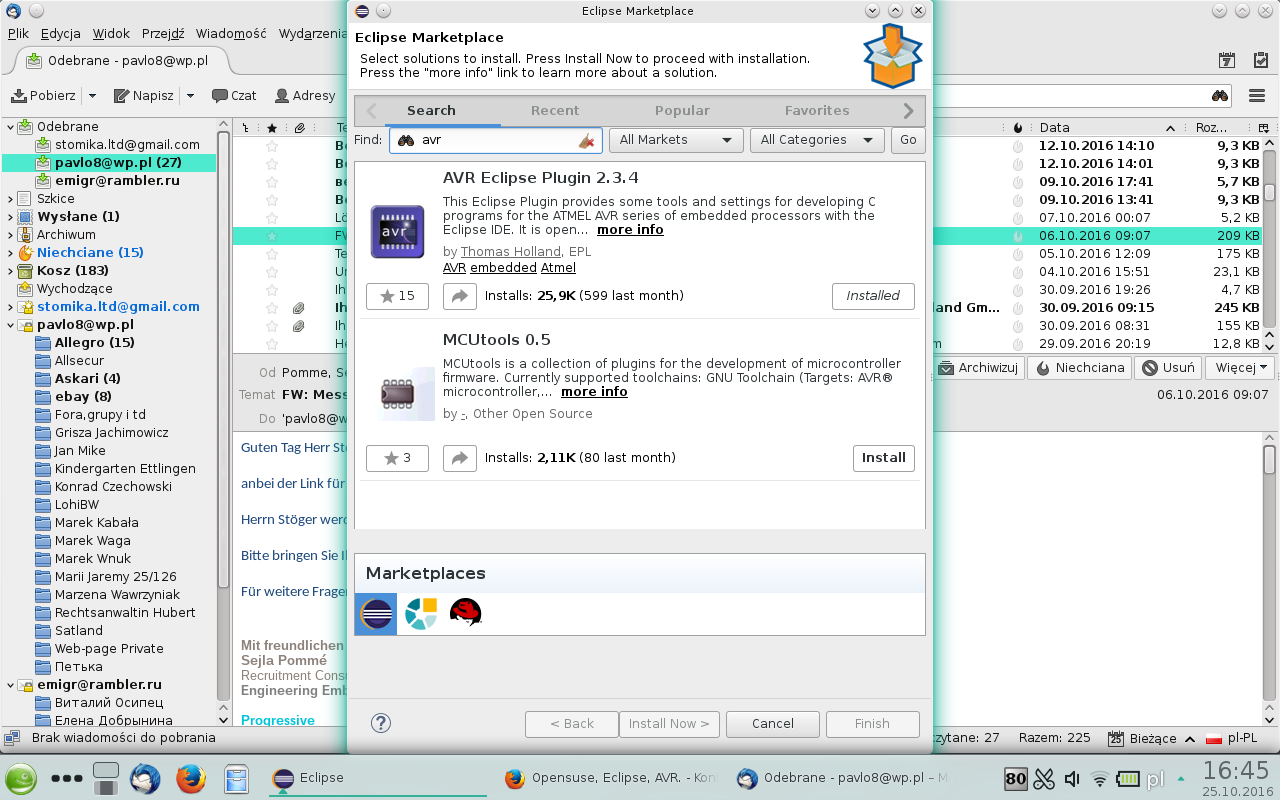1280x800 pixels.
Task: Choose displayed columns in the Thunderbird message list
Action: click(1263, 128)
